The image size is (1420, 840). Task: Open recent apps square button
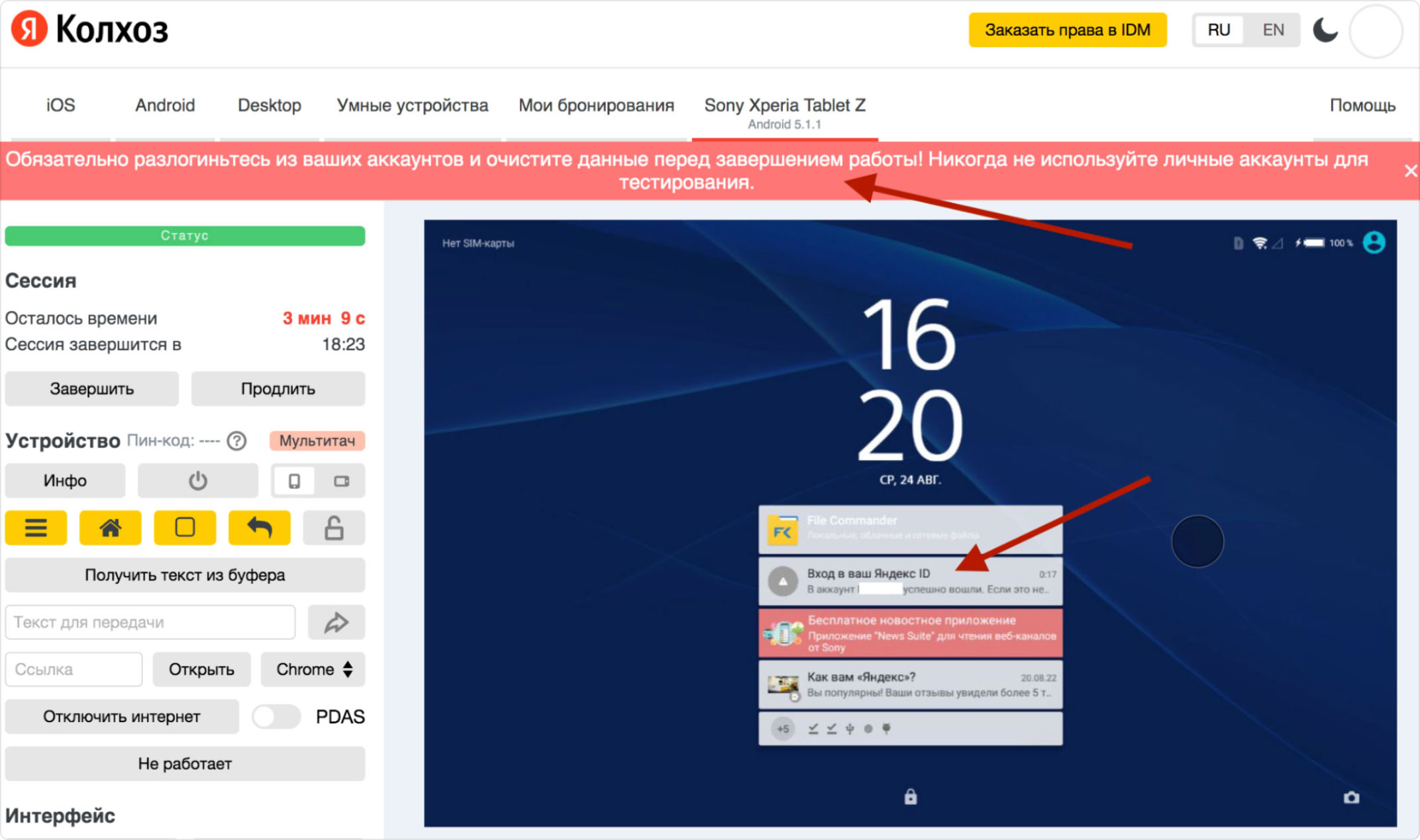click(x=185, y=528)
